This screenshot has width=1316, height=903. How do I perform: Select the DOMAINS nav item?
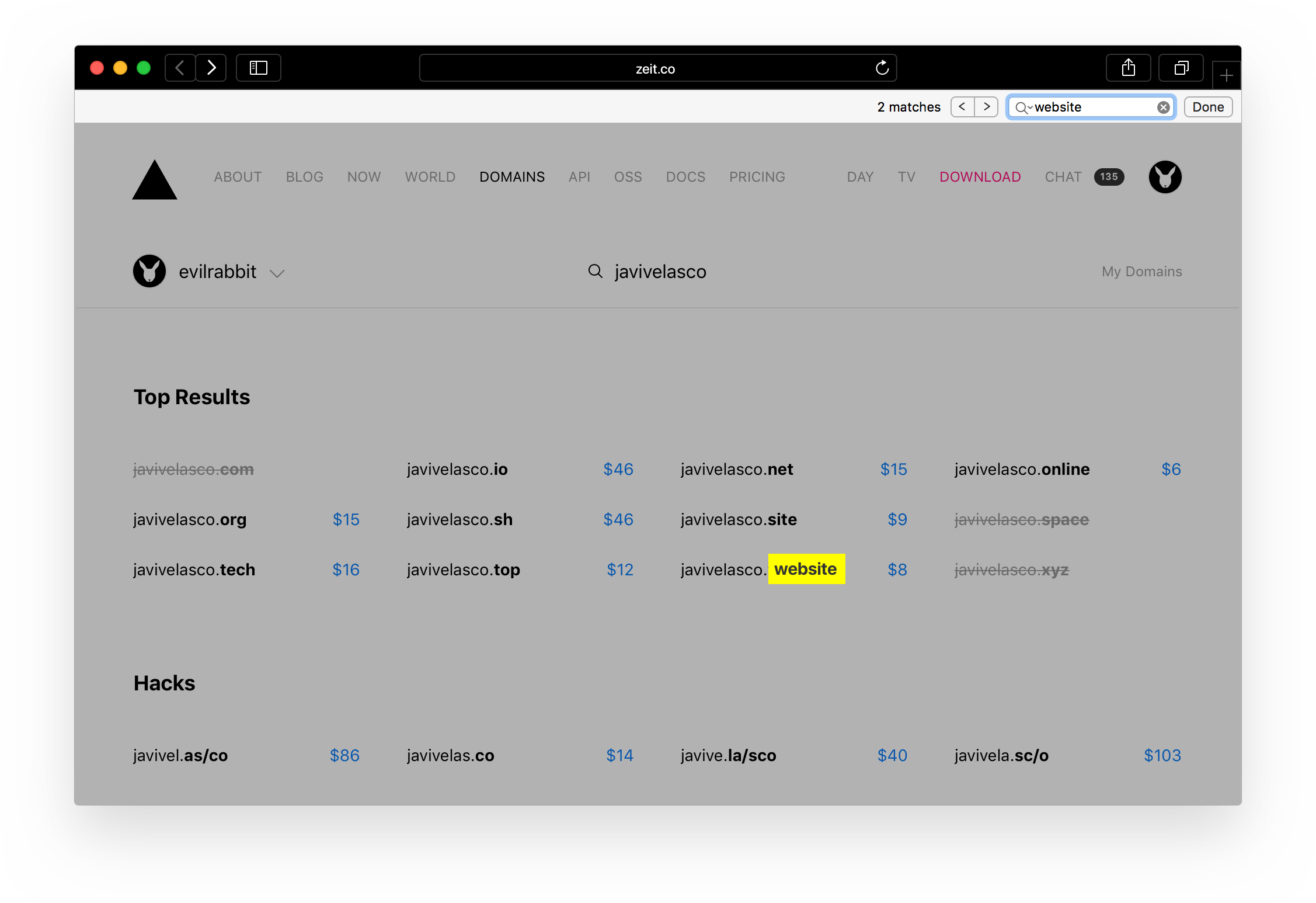[x=512, y=177]
